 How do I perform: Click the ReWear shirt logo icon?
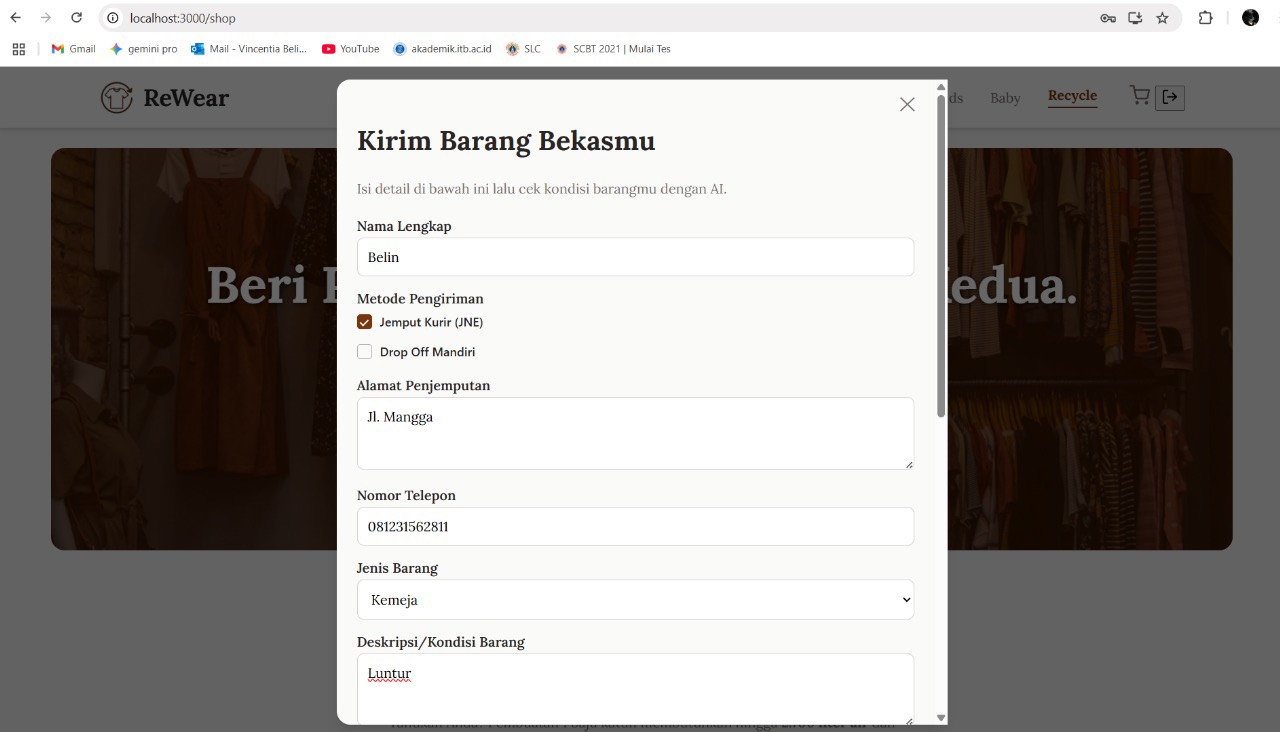coord(117,97)
